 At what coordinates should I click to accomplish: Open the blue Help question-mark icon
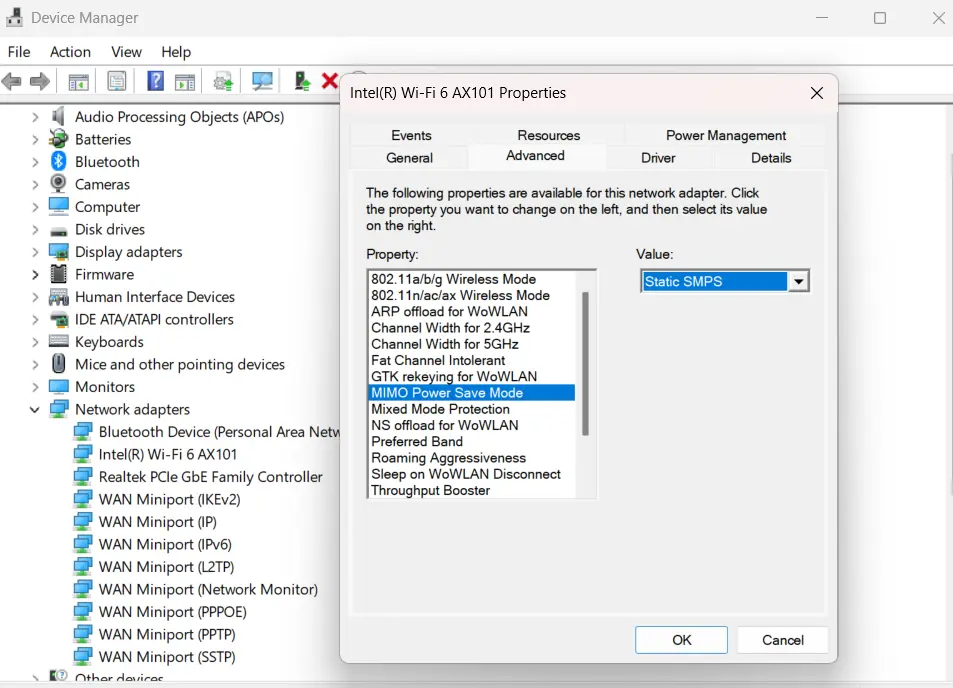coord(156,81)
